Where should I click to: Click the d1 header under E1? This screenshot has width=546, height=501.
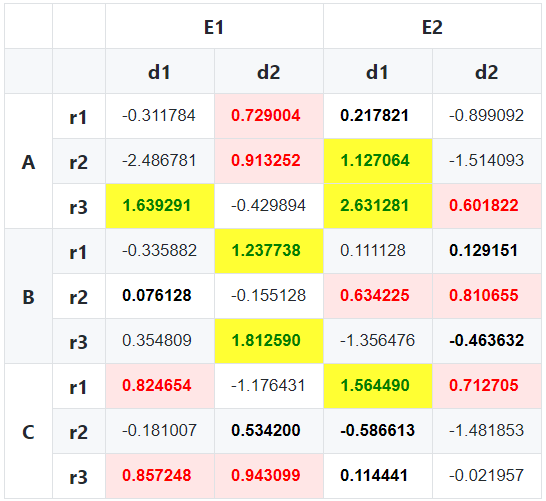coord(160,71)
